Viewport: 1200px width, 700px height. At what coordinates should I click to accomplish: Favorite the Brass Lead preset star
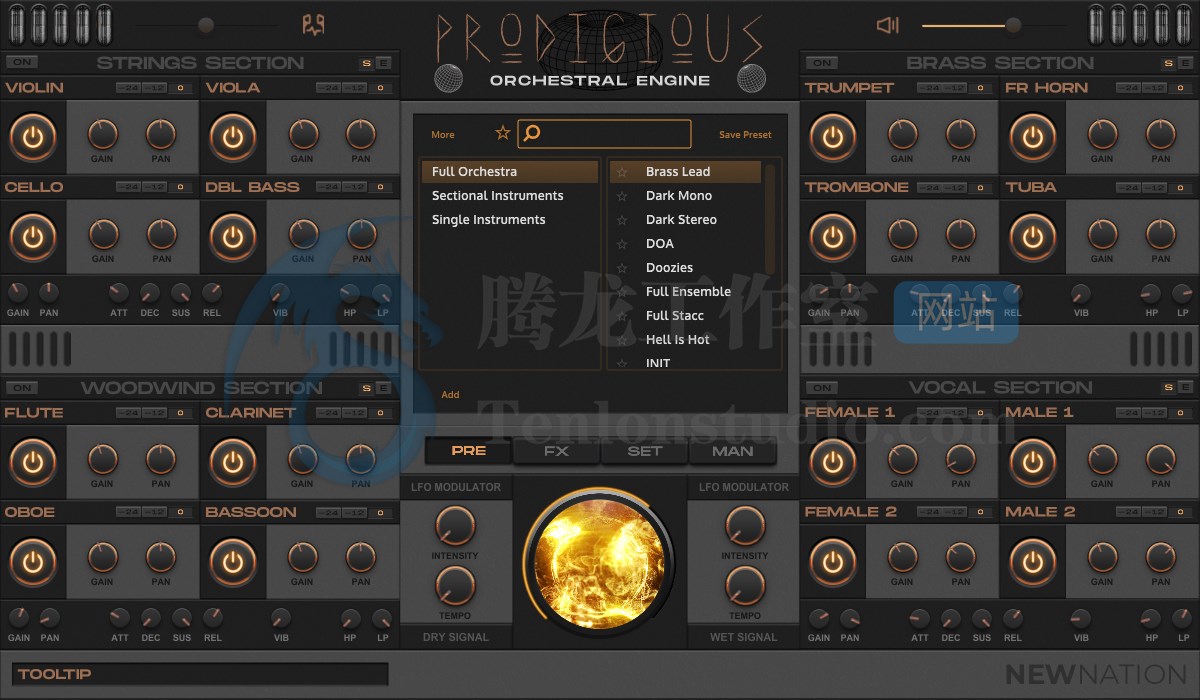pyautogui.click(x=622, y=172)
